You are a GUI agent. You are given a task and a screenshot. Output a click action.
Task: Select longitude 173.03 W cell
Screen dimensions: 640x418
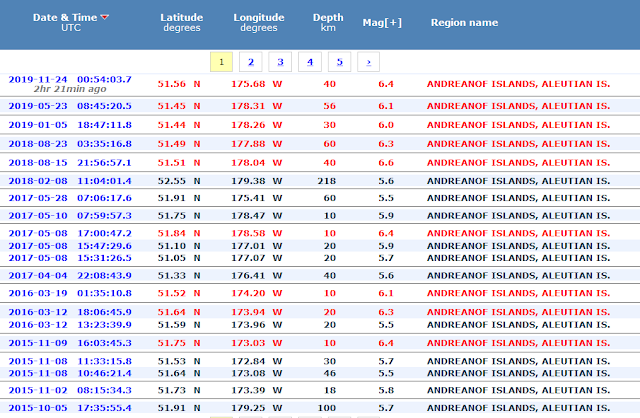coord(257,343)
